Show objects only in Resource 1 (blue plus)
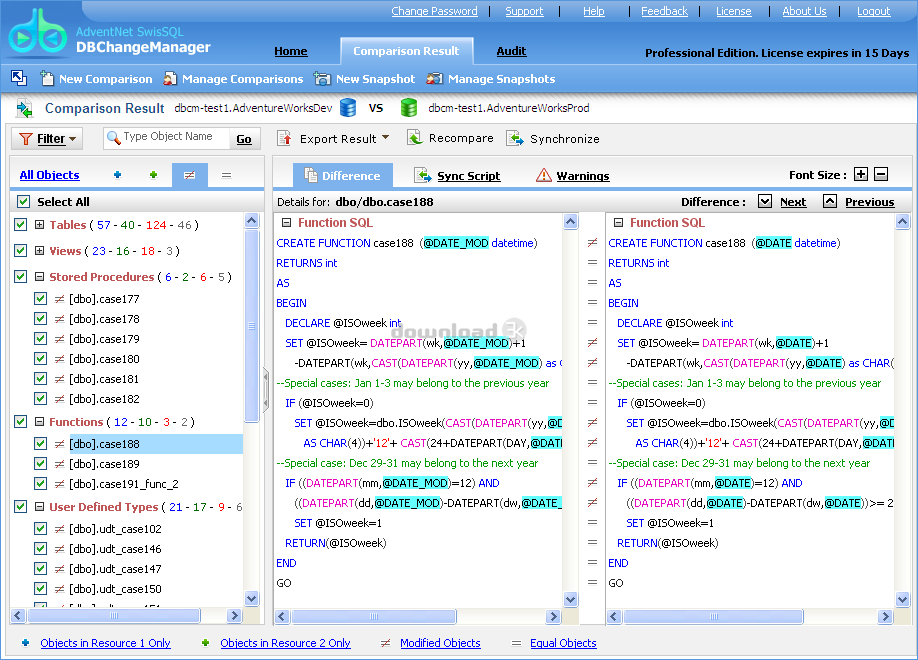 pyautogui.click(x=118, y=175)
